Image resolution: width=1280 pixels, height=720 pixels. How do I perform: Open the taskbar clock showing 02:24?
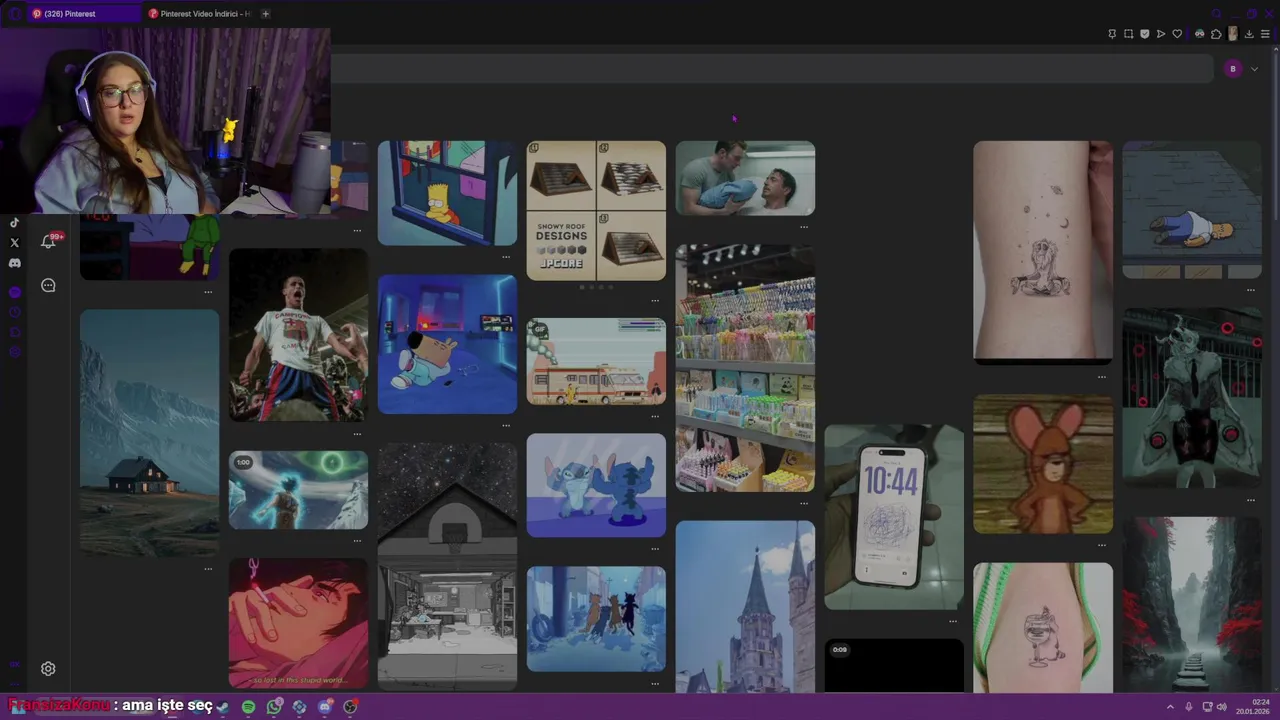coord(1253,707)
